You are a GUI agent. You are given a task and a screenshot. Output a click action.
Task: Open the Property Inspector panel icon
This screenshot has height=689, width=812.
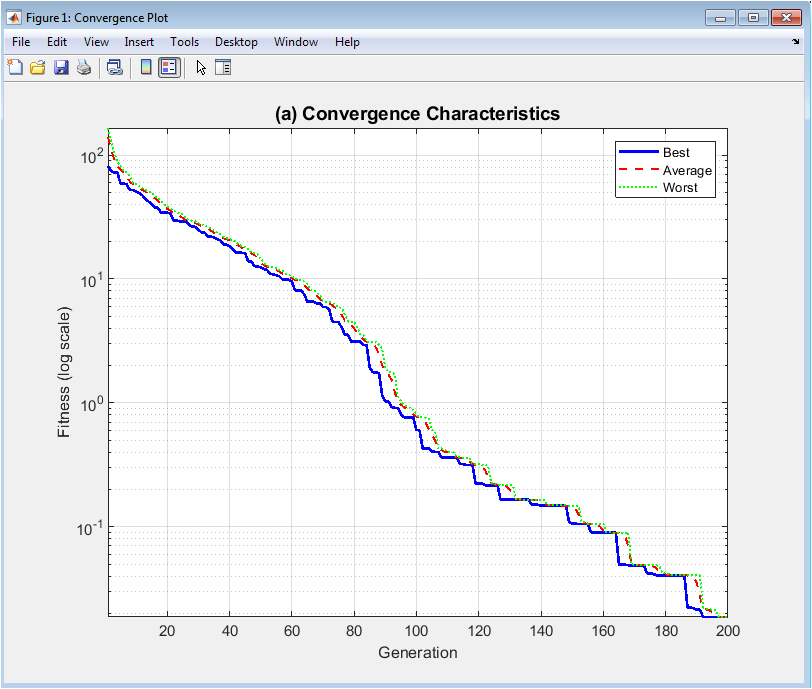[223, 67]
